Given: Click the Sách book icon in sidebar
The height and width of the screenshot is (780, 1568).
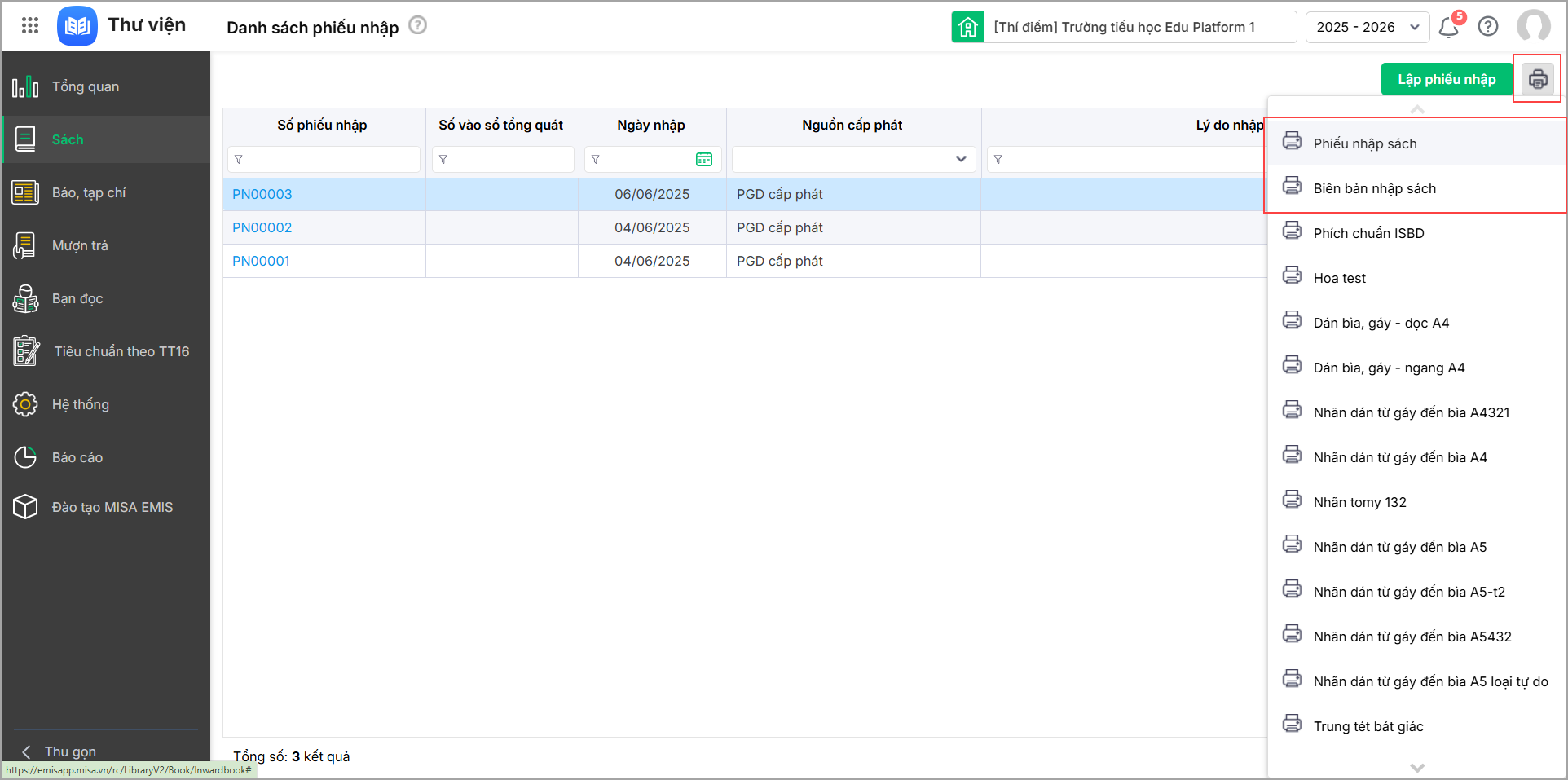Looking at the screenshot, I should click(25, 139).
